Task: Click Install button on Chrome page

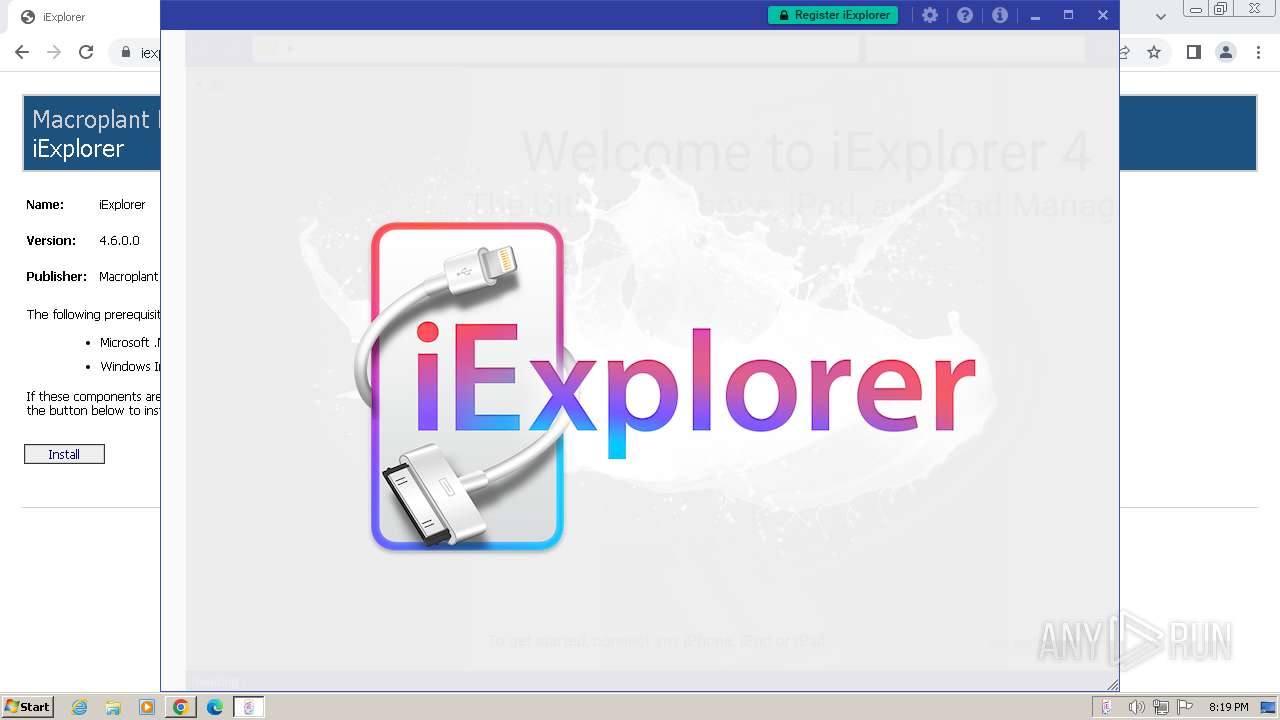Action: coord(64,454)
